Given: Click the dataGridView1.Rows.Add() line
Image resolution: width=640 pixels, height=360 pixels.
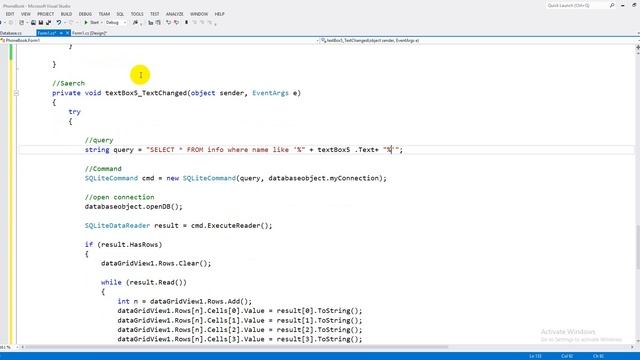Looking at the screenshot, I should (184, 301).
